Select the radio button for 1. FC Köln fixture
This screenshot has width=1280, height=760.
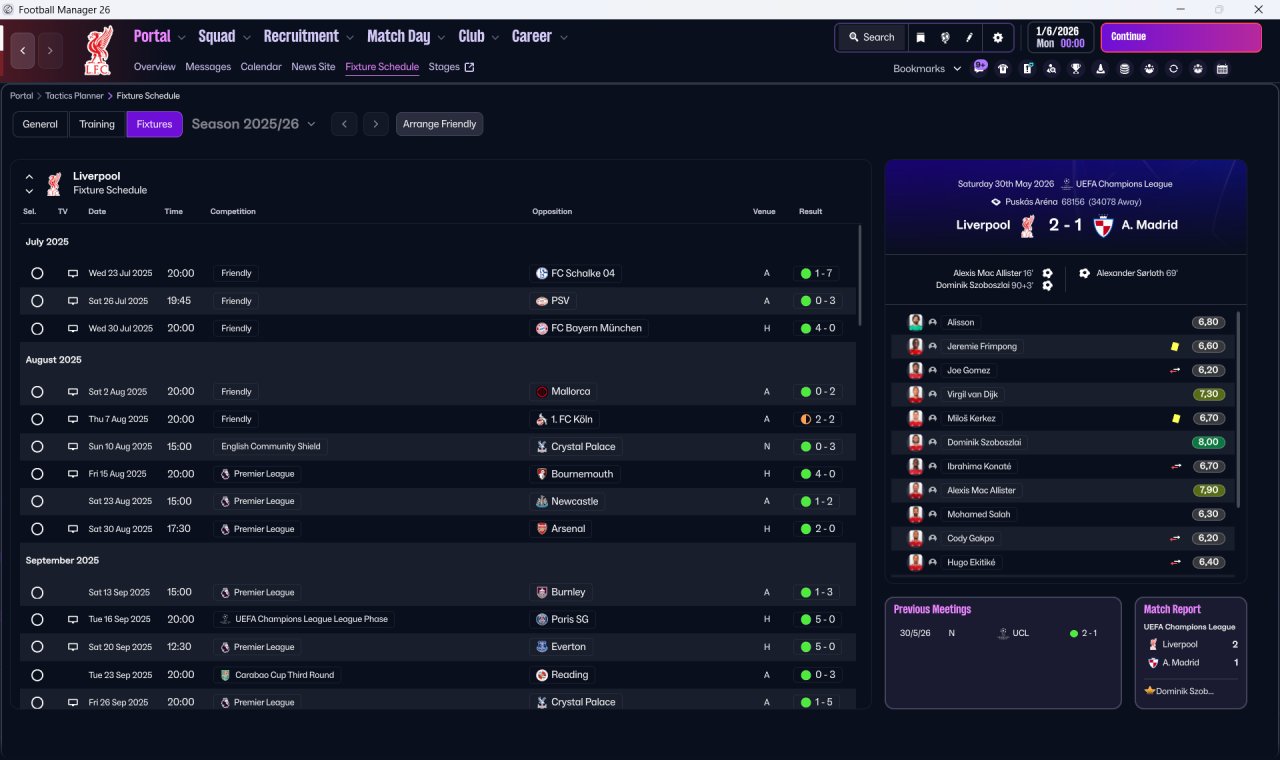[x=37, y=419]
